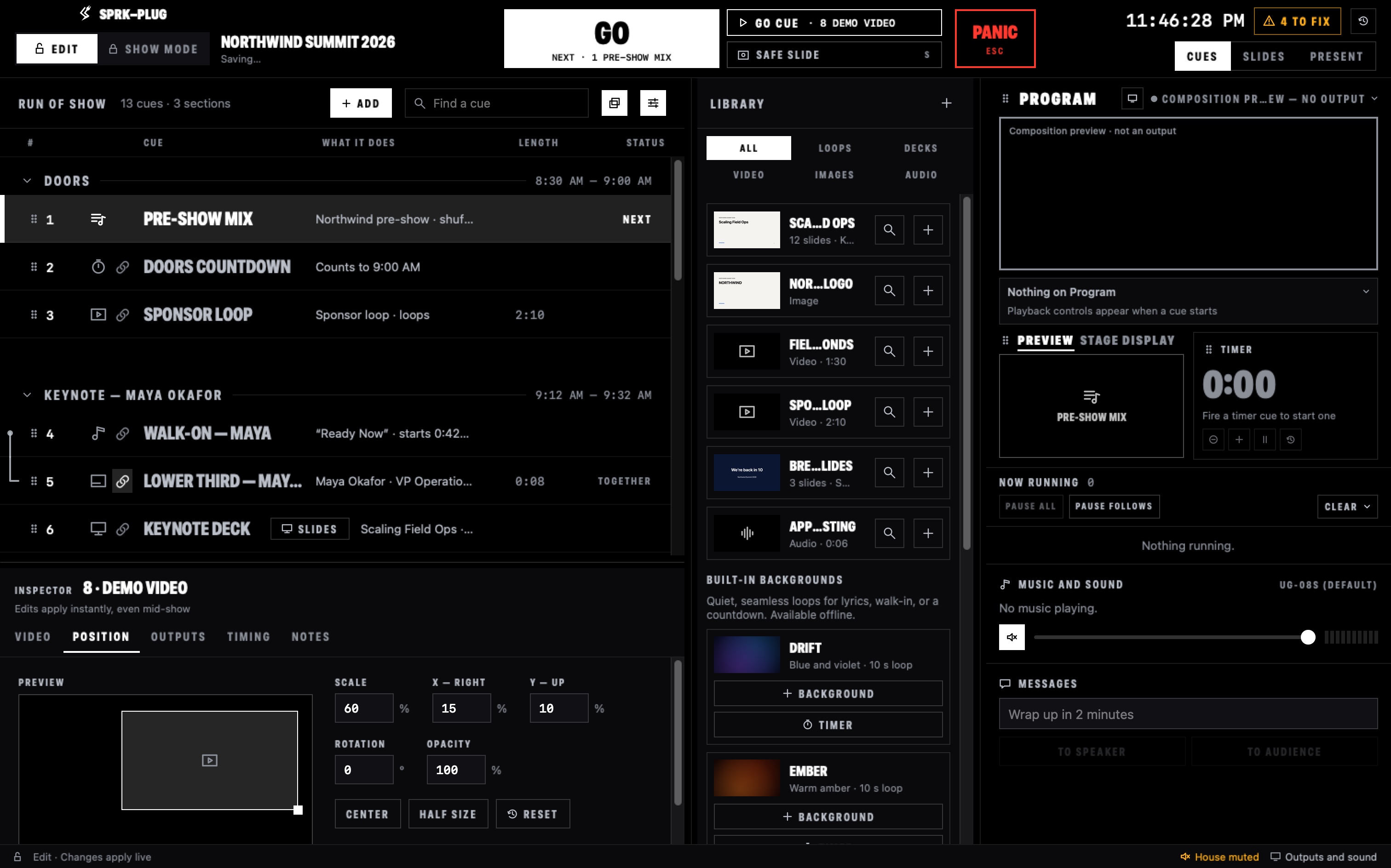
Task: Expand Nothing on Program panel chevron
Action: click(x=1366, y=291)
